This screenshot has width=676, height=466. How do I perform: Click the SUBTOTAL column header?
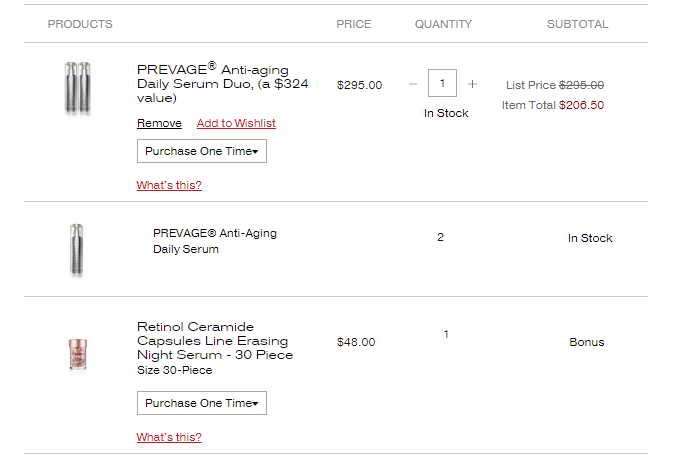pos(577,24)
